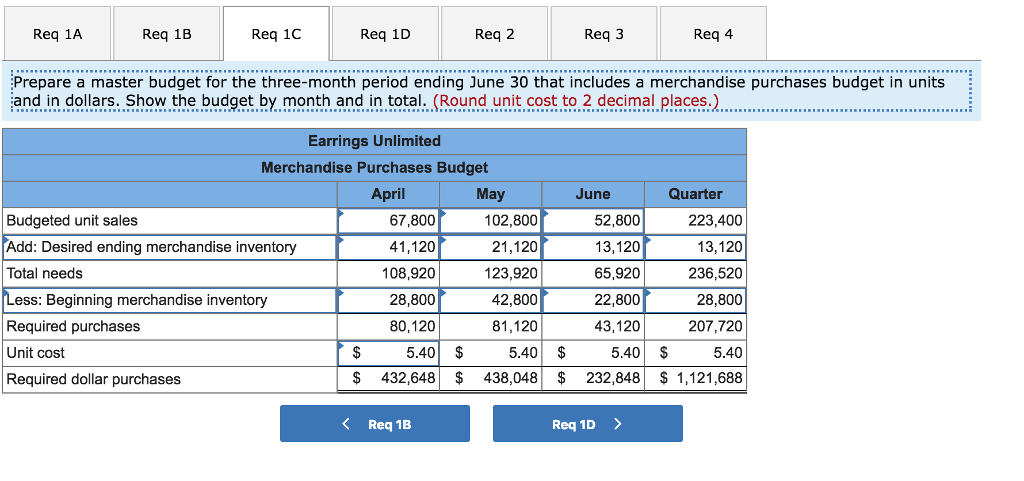This screenshot has width=1024, height=481.
Task: Edit May budgeted unit sales cell
Action: 491,221
